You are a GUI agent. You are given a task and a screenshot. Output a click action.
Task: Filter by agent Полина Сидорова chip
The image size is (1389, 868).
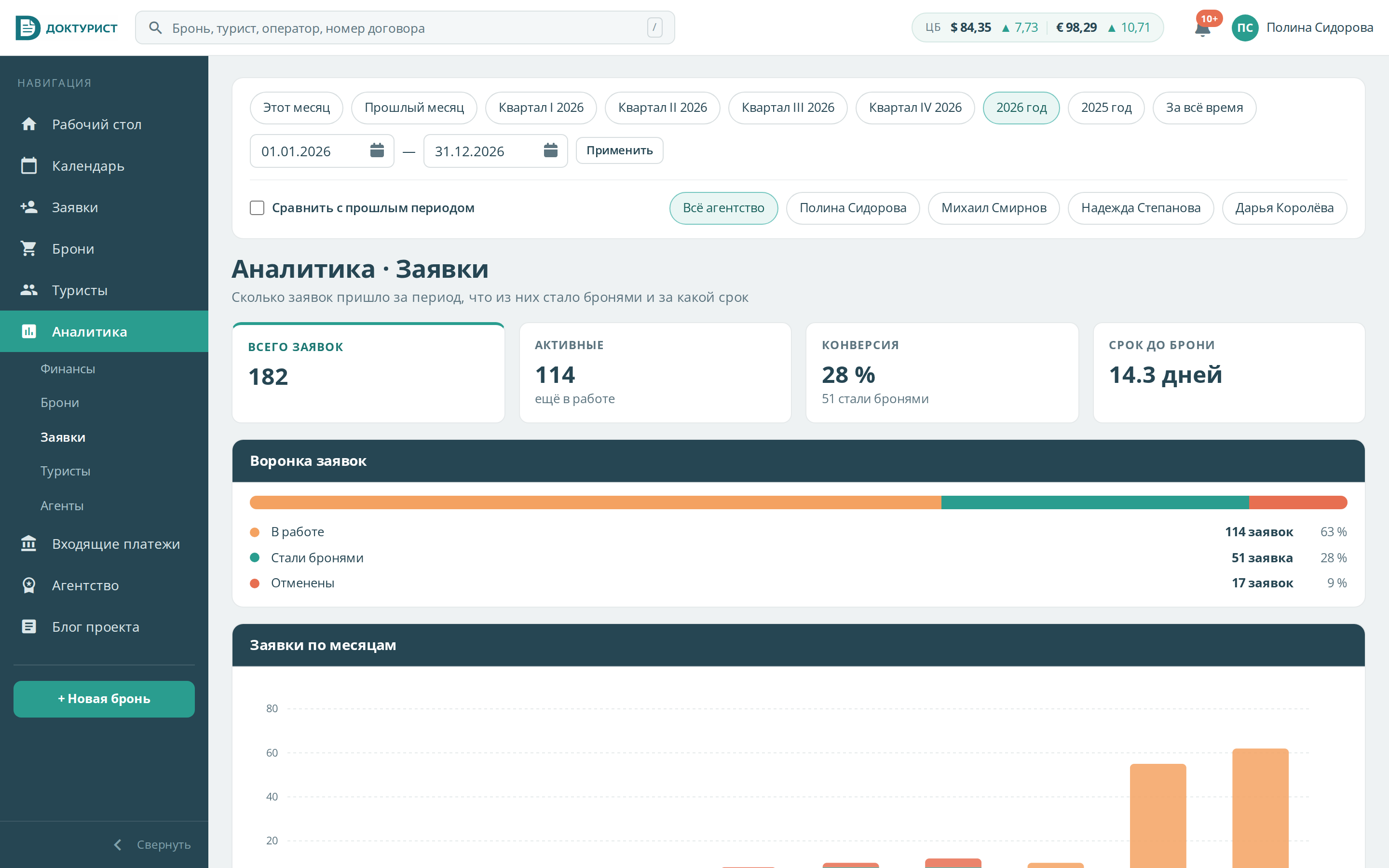853,208
